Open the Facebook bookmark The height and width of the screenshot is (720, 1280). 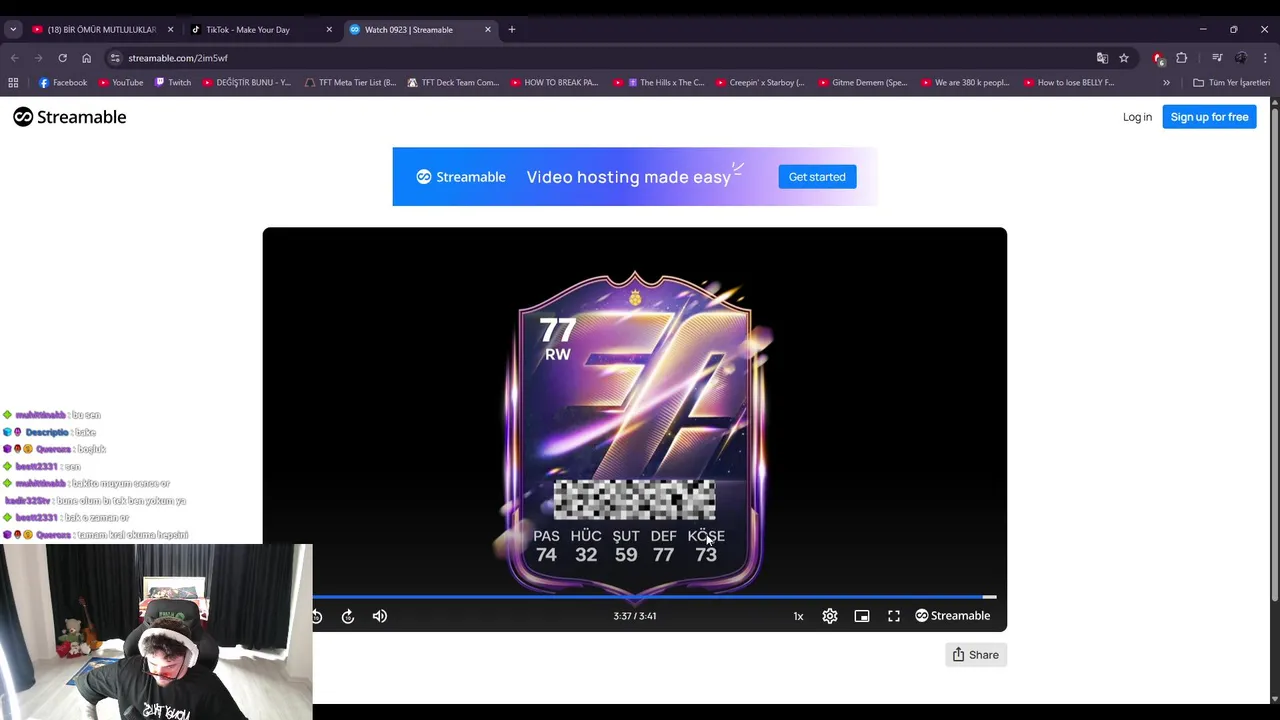pos(63,83)
